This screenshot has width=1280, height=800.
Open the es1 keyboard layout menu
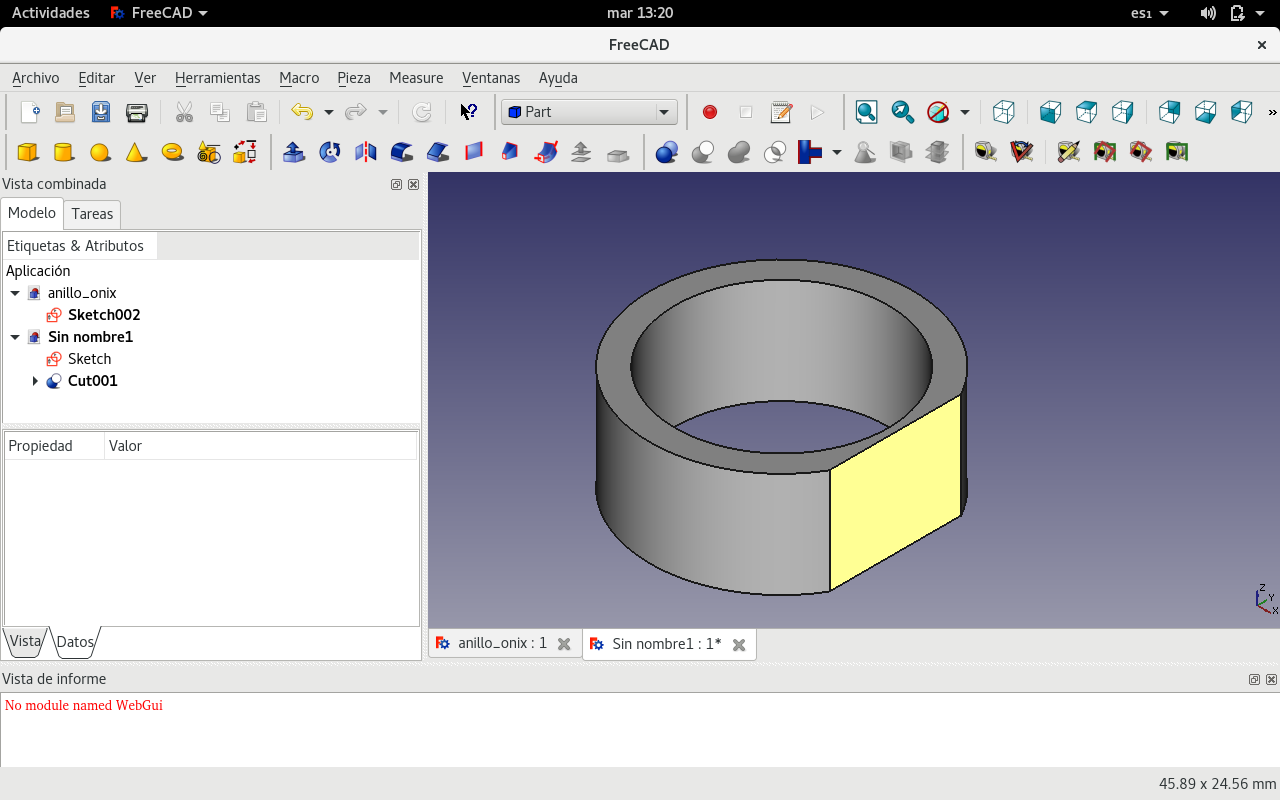click(1149, 13)
